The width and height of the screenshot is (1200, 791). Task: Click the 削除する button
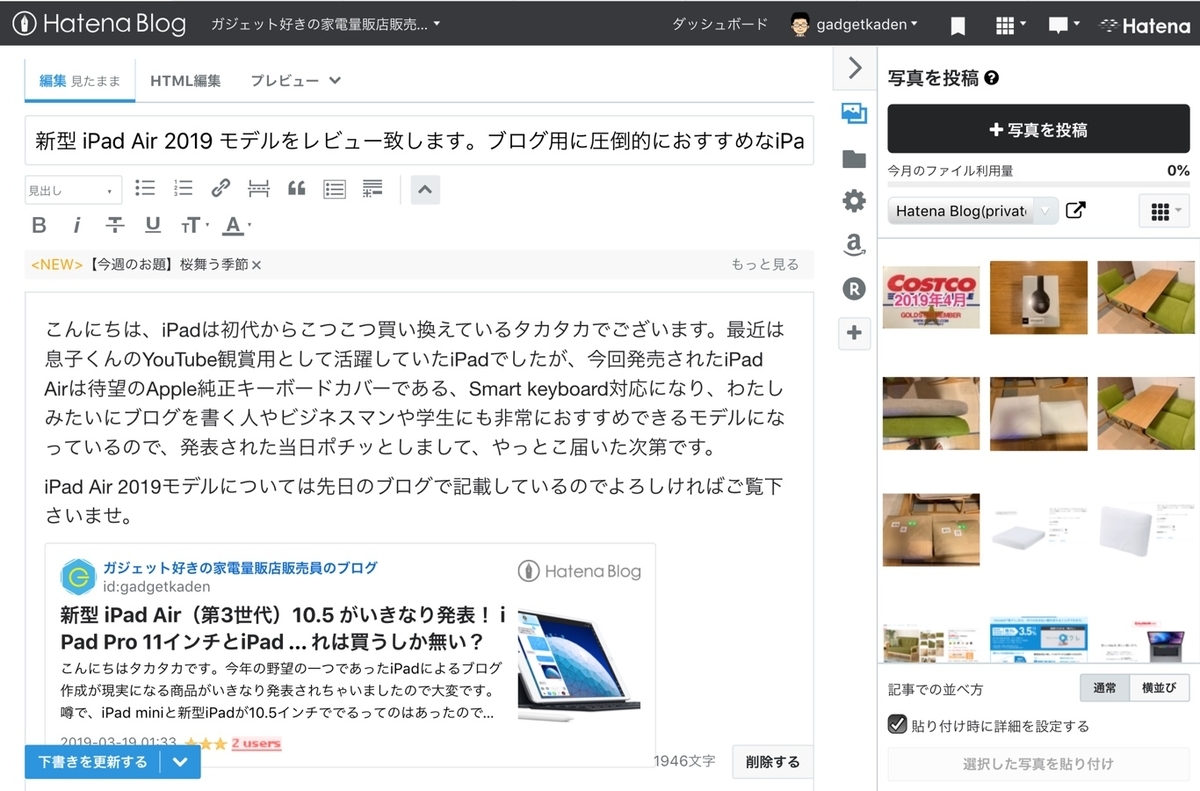773,762
